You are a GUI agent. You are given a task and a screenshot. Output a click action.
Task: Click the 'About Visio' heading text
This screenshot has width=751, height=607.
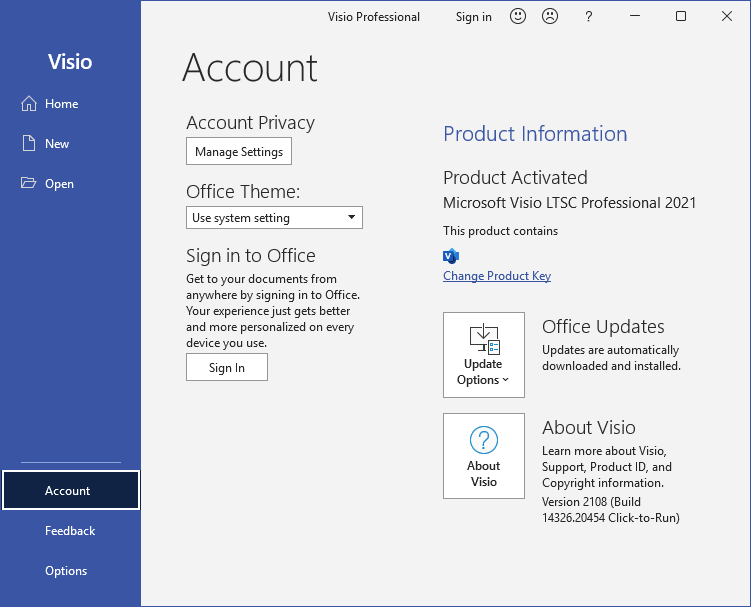[x=589, y=427]
